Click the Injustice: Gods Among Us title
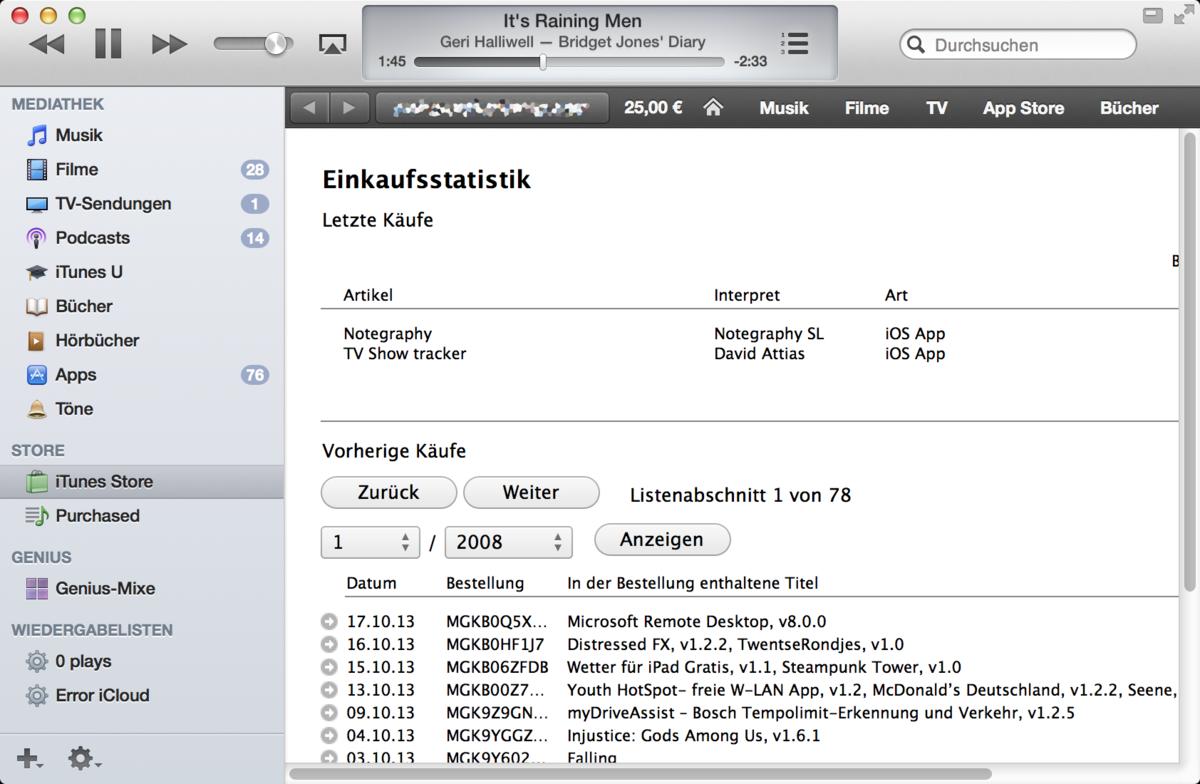The width and height of the screenshot is (1200, 784). click(694, 736)
